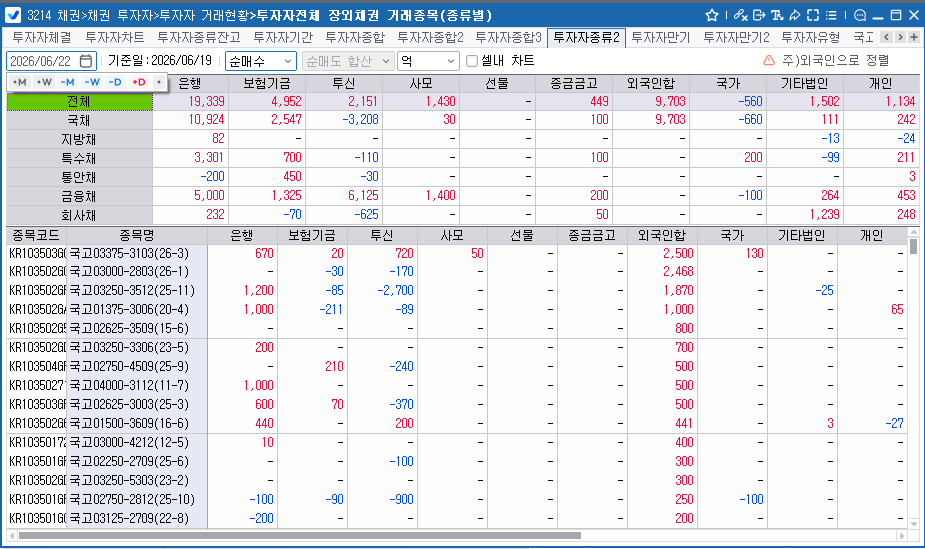Switch to the 투자자차트 tab
The image size is (925, 549).
coord(114,37)
